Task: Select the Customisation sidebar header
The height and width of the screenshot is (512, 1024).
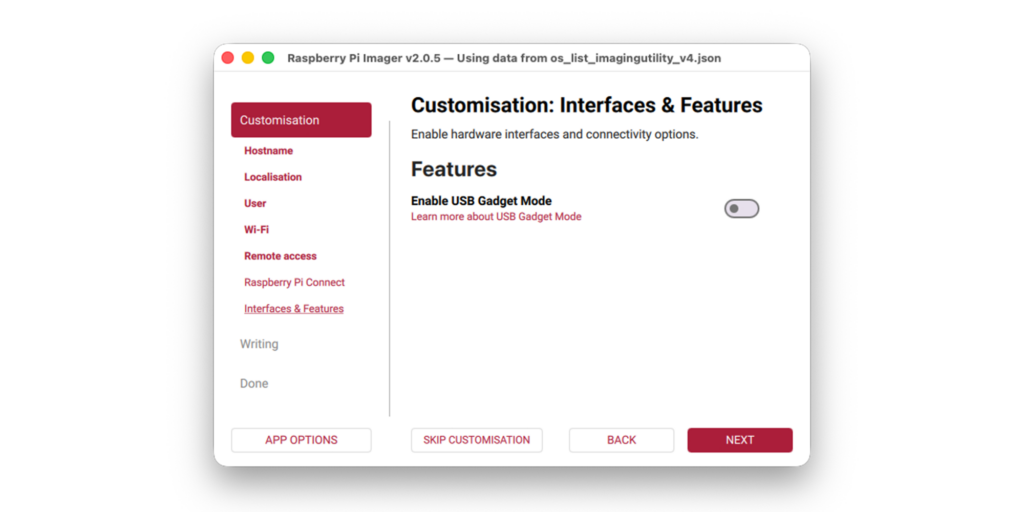Action: 301,120
